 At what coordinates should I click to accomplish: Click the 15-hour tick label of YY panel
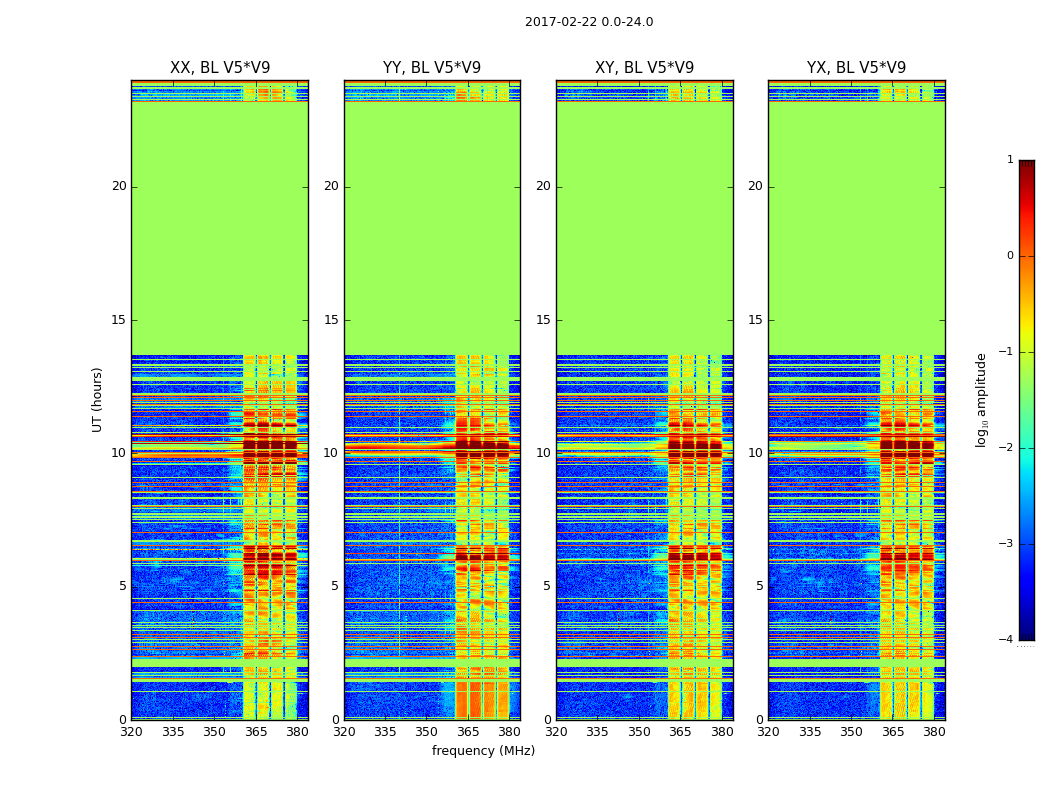point(331,319)
